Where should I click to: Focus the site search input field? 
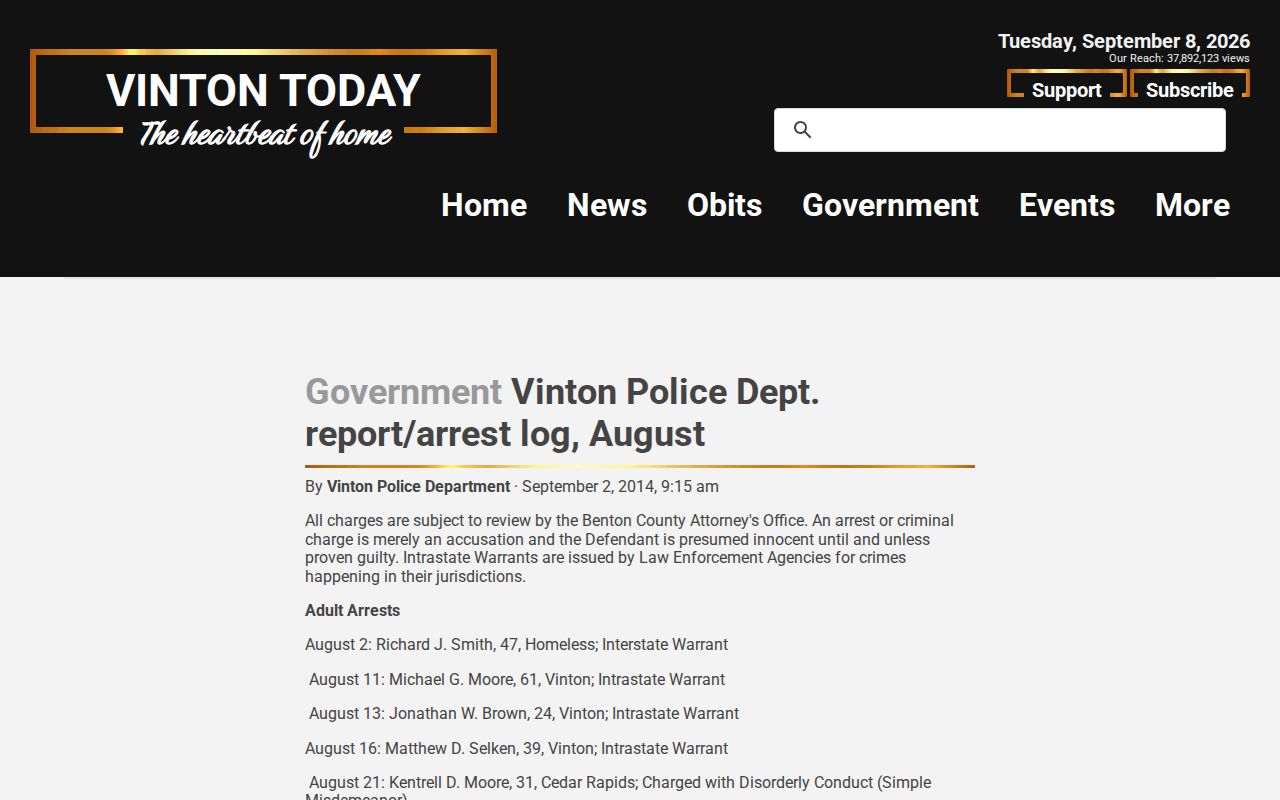pyautogui.click(x=1000, y=130)
